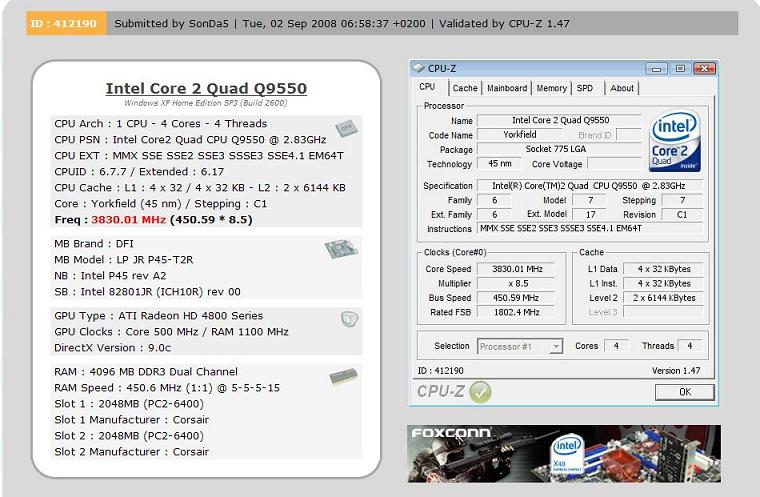Click the Revision field showing C1
Screen dimensions: 760x497
(x=682, y=215)
